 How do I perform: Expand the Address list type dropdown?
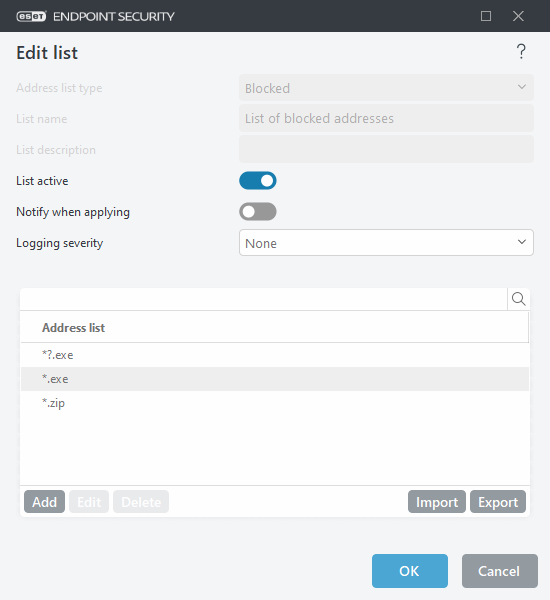tap(386, 88)
